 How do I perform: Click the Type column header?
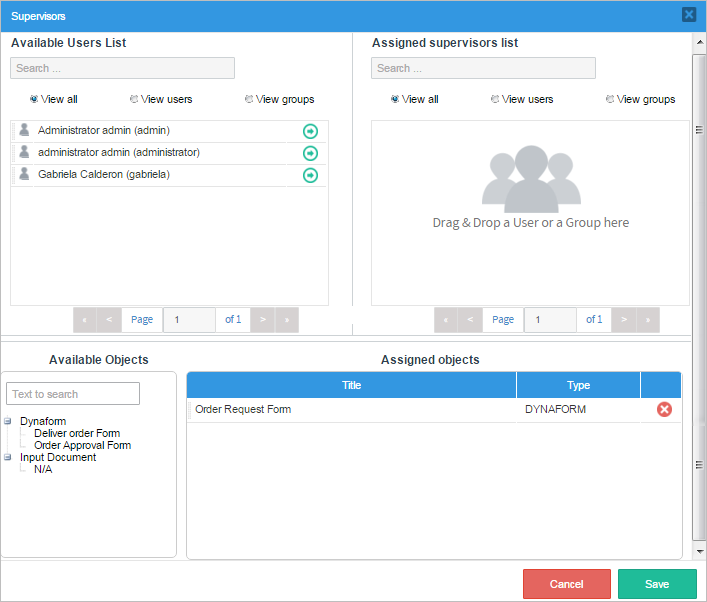click(578, 385)
